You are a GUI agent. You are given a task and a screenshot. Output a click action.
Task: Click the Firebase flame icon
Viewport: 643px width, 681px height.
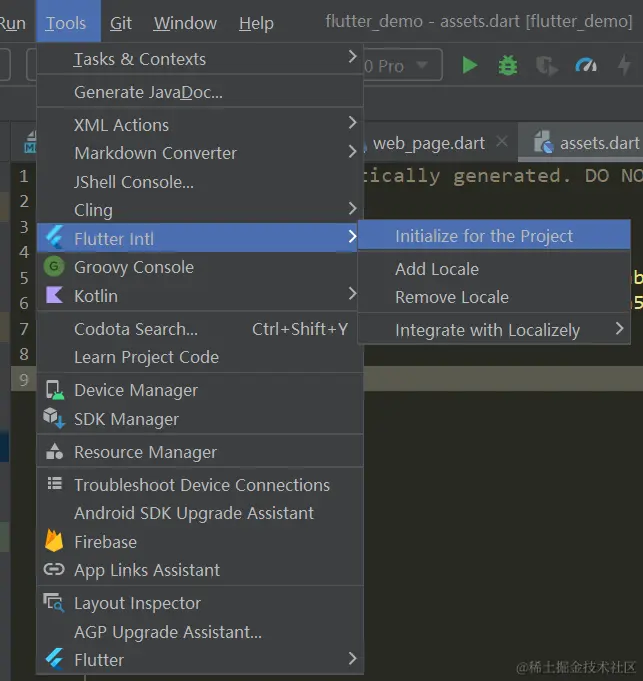(x=54, y=541)
